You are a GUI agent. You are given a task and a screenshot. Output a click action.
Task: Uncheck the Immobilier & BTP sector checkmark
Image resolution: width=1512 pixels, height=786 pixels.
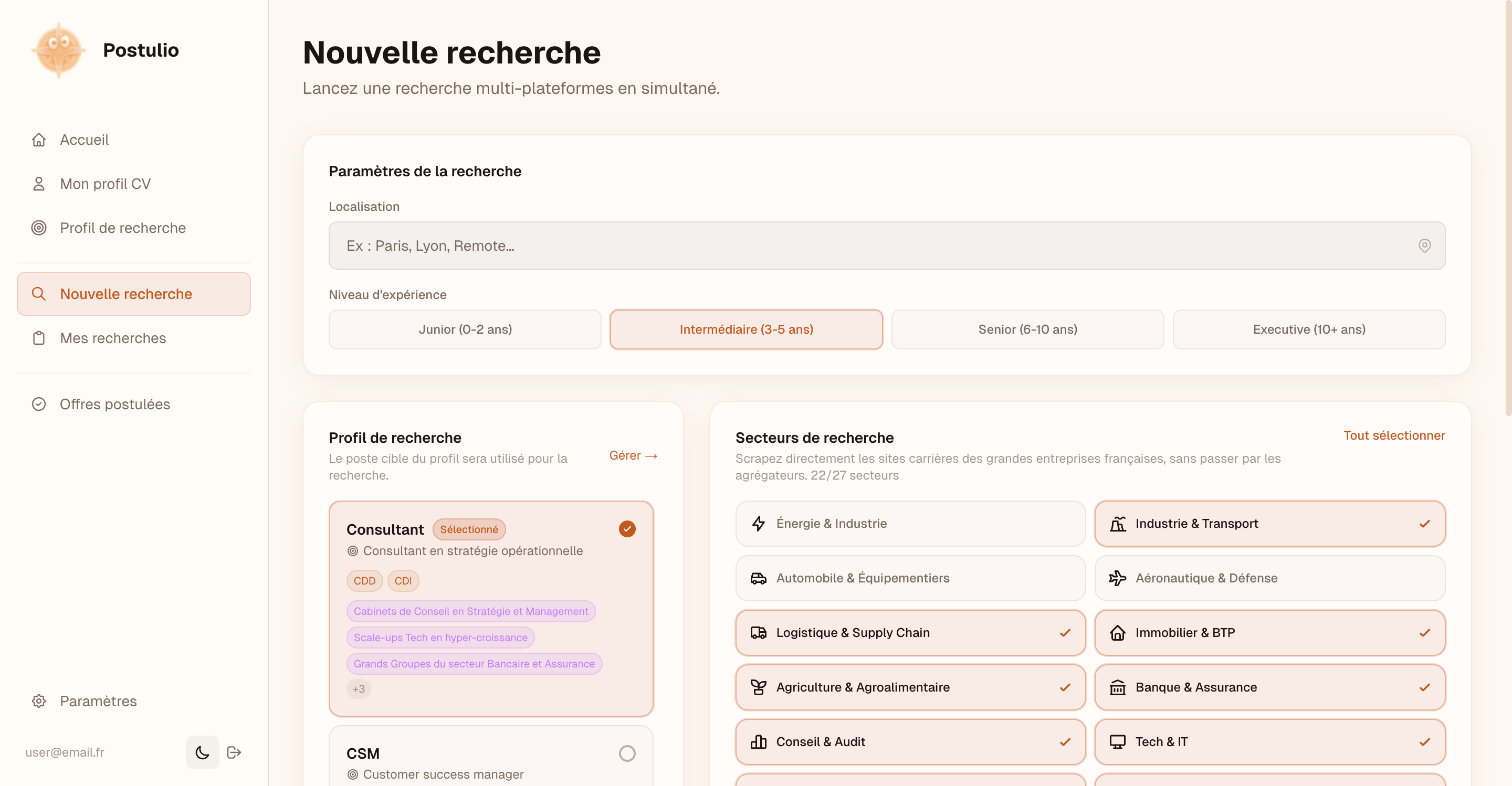(1424, 632)
